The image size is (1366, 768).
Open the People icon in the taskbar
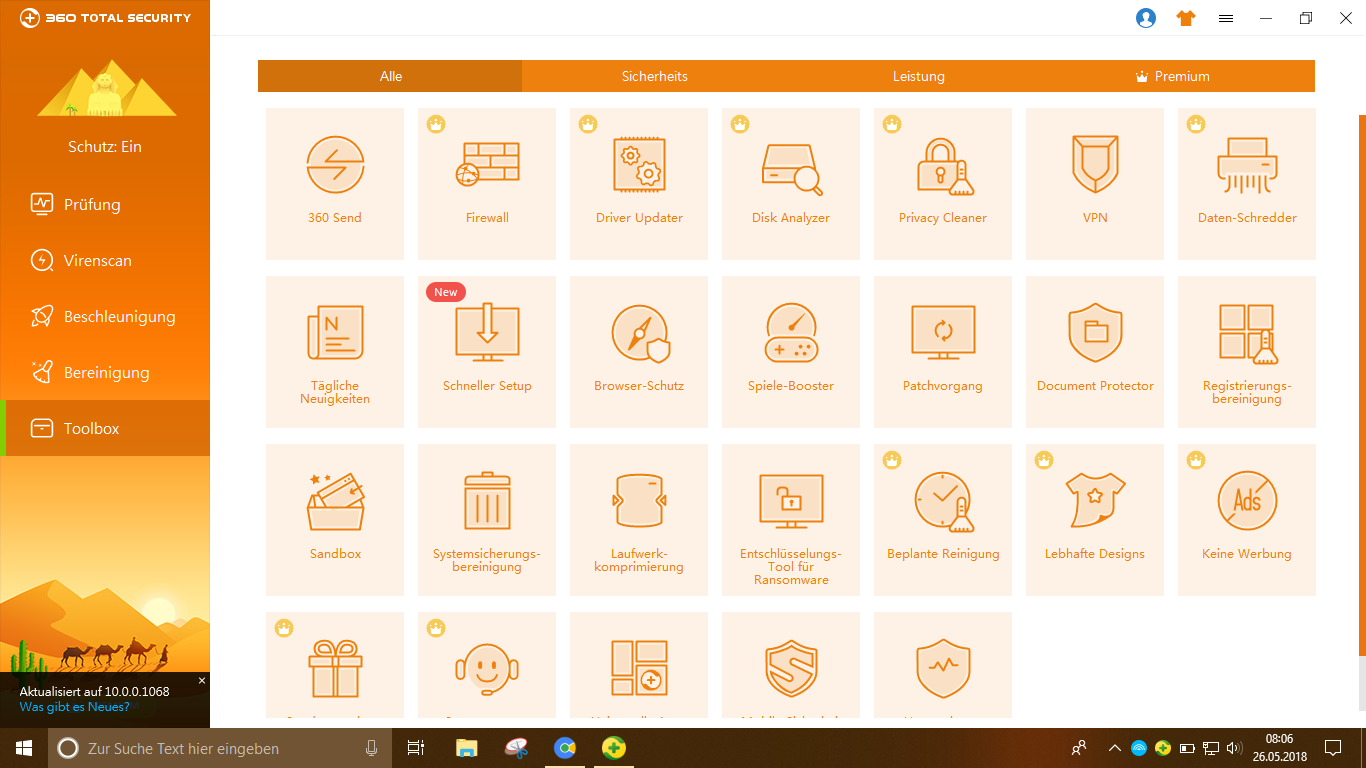pyautogui.click(x=1079, y=748)
